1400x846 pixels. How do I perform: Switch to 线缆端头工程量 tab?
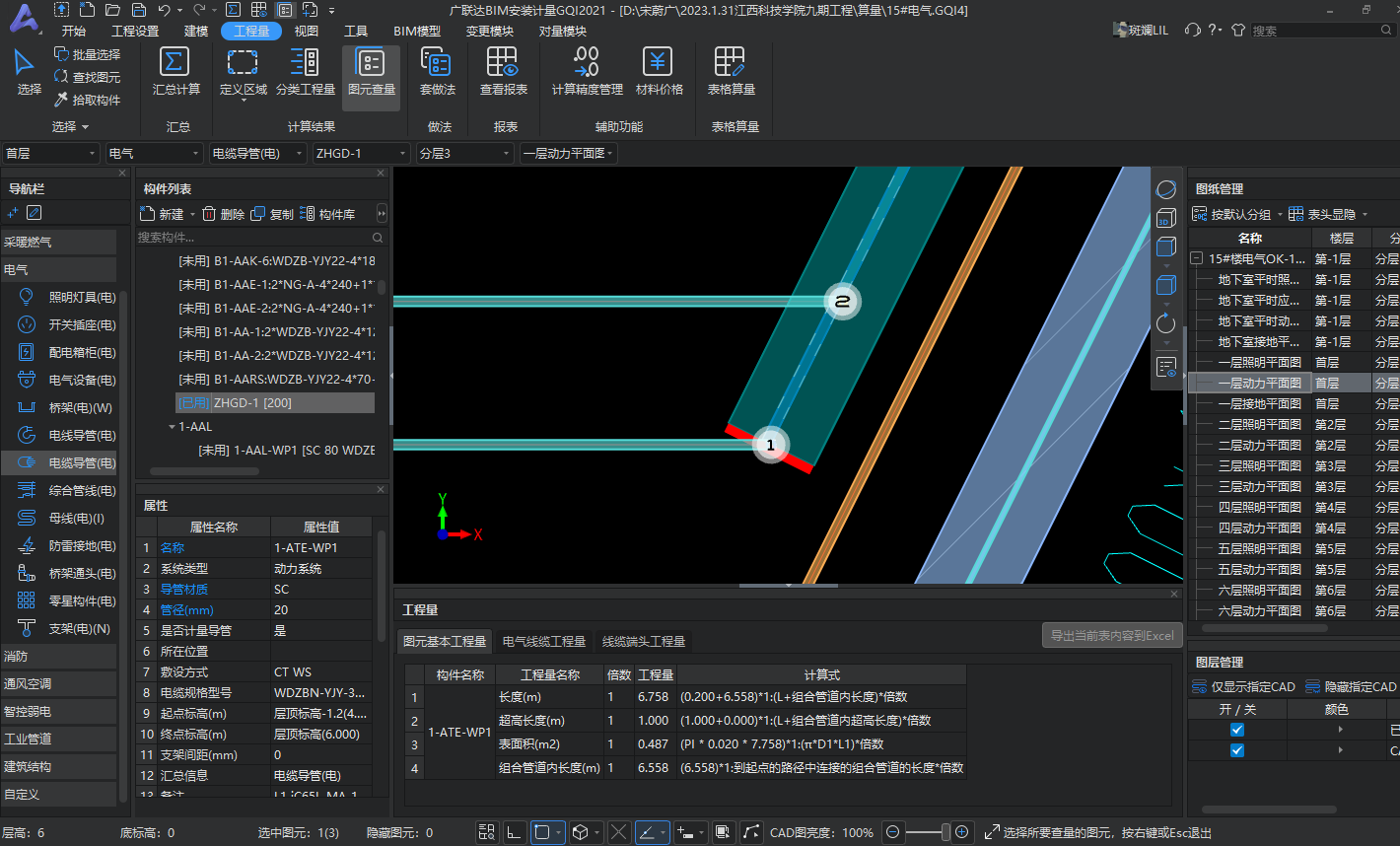pyautogui.click(x=643, y=641)
